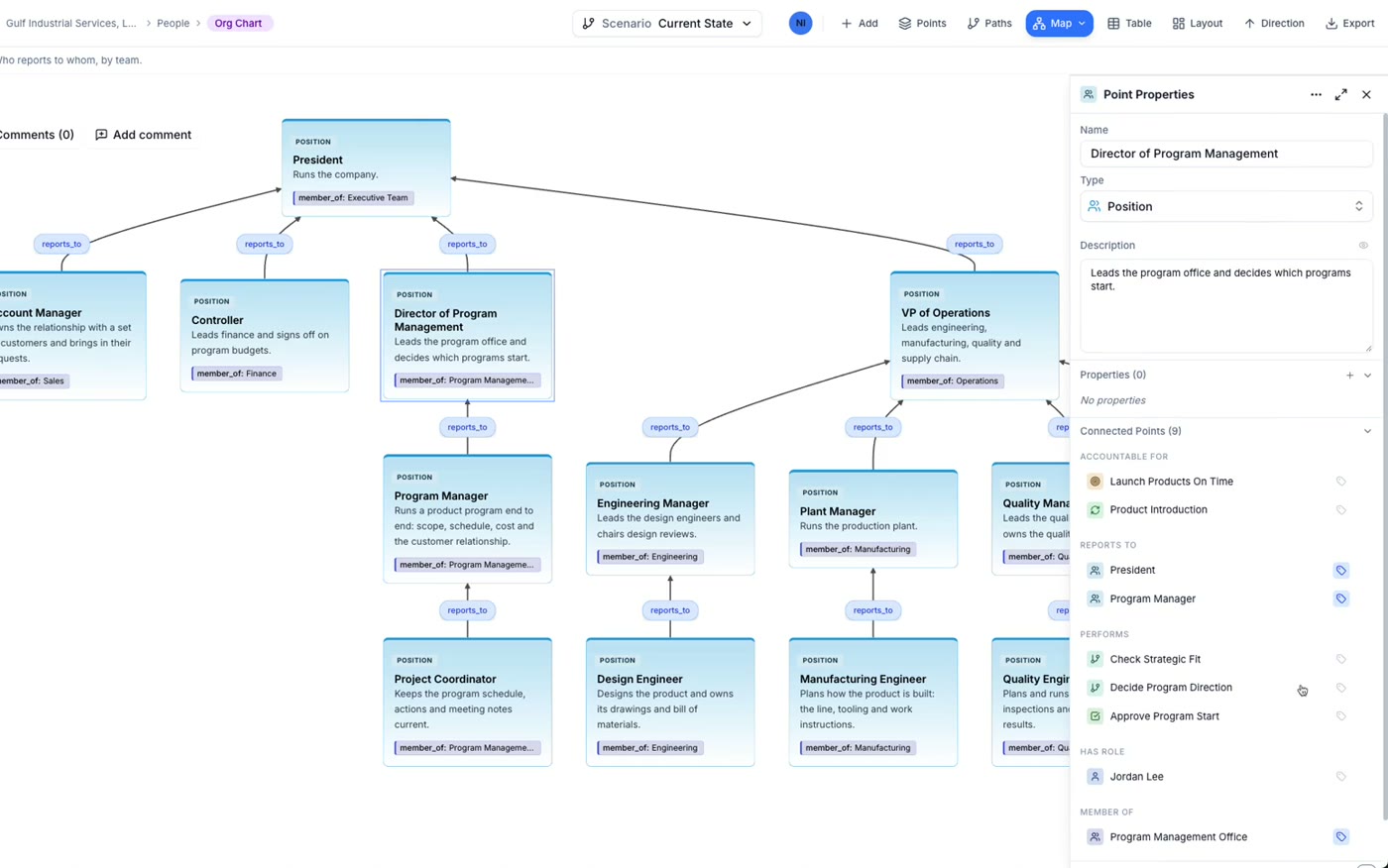Open the Map view dropdown

pyautogui.click(x=1059, y=23)
